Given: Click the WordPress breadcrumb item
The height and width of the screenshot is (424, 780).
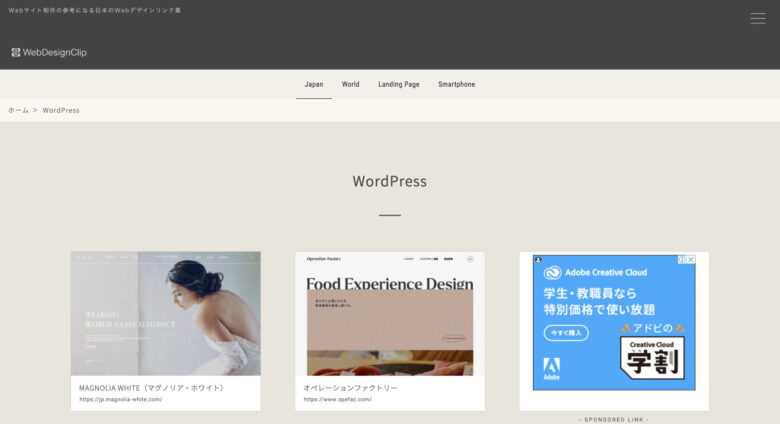Looking at the screenshot, I should tap(61, 110).
